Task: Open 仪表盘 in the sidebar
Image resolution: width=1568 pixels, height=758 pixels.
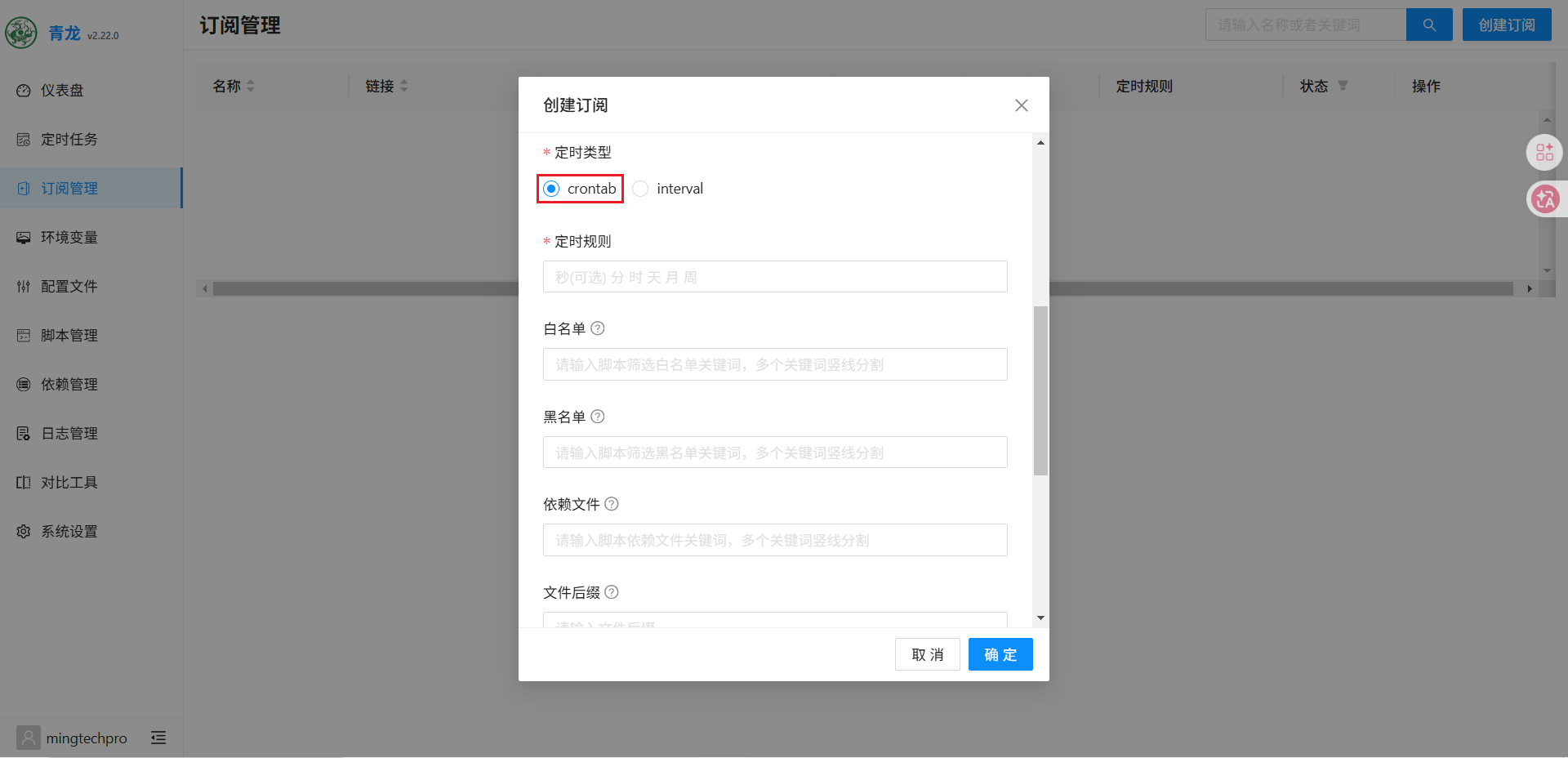Action: click(91, 90)
